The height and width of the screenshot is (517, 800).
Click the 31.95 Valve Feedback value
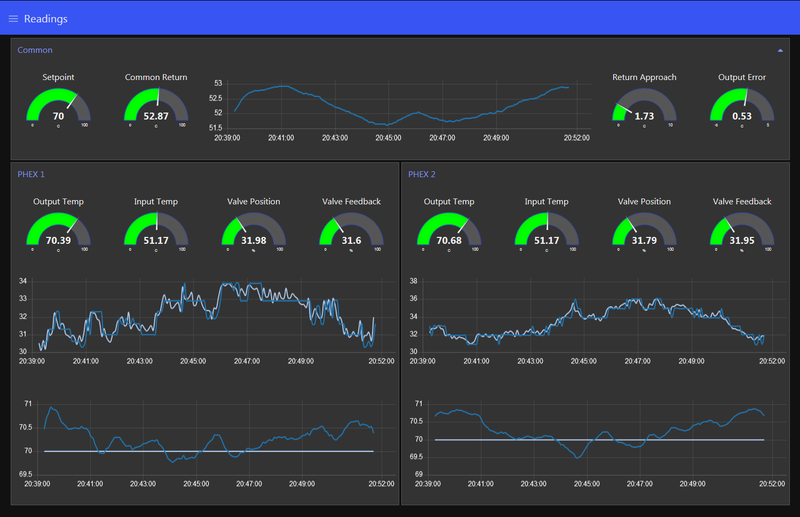point(742,240)
